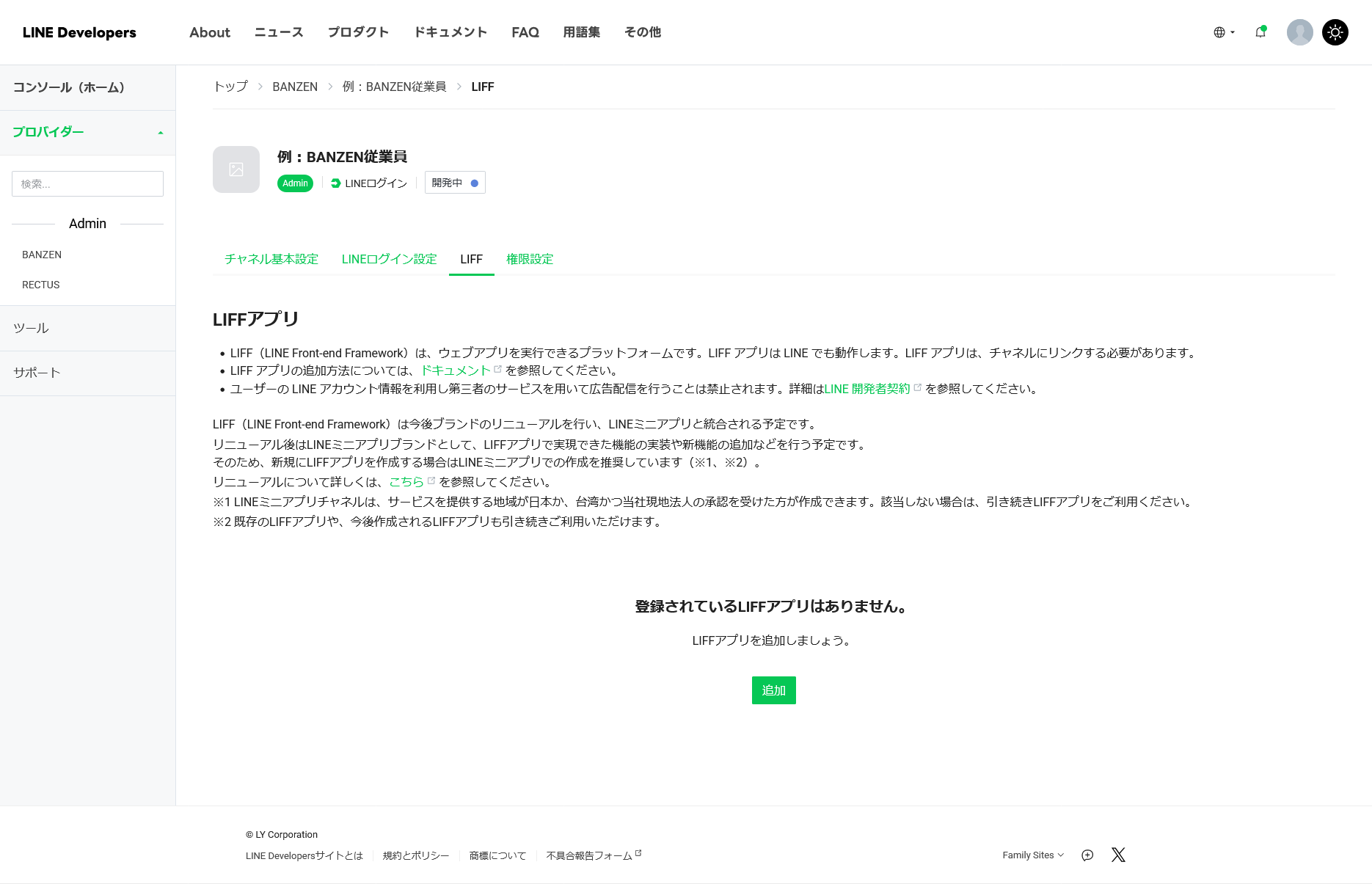Open the プロダクト menu item

pyautogui.click(x=358, y=32)
